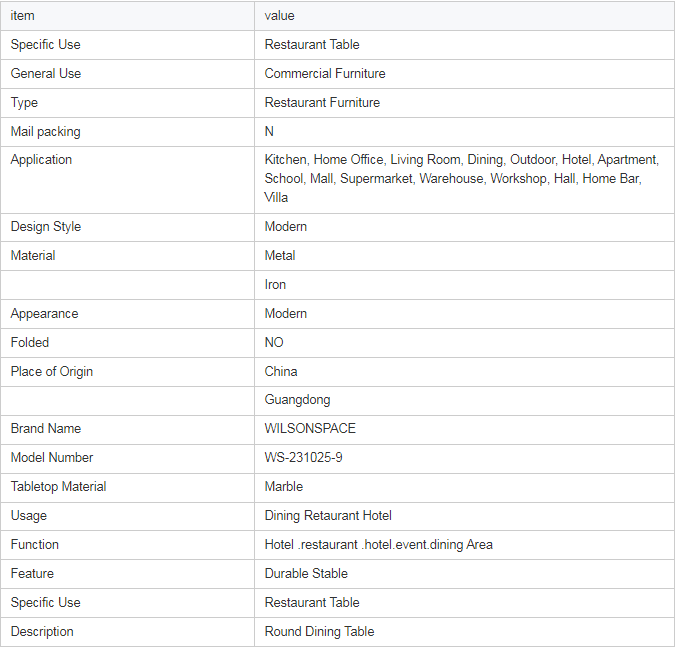Click the 'Mail packing' row label
676x648 pixels.
[45, 132]
